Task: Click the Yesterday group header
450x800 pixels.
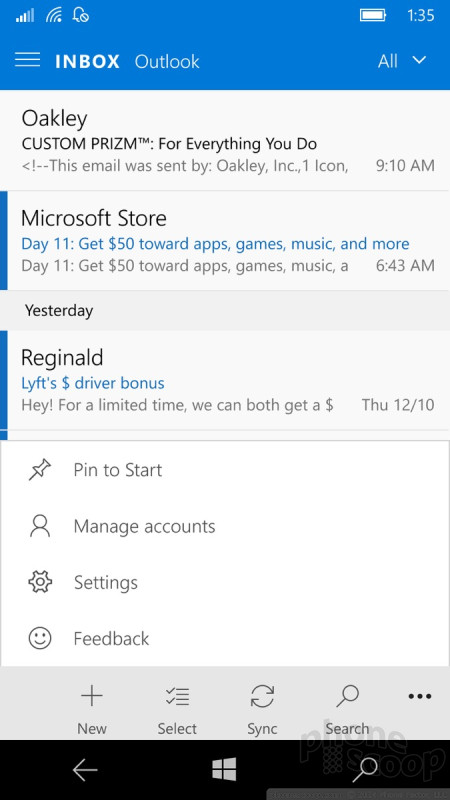Action: point(225,310)
